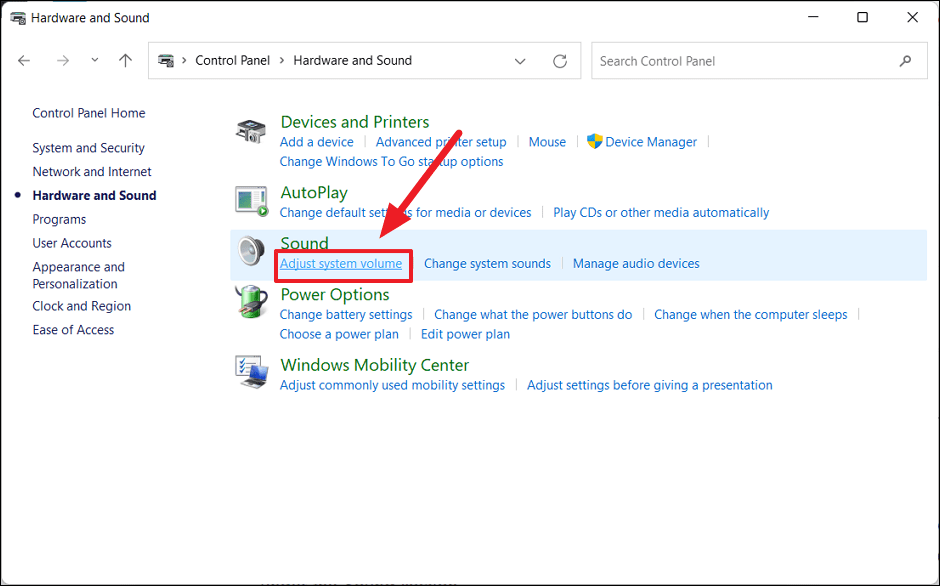Screen dimensions: 940x586
Task: Click Change default settings for media or devices
Action: click(405, 213)
